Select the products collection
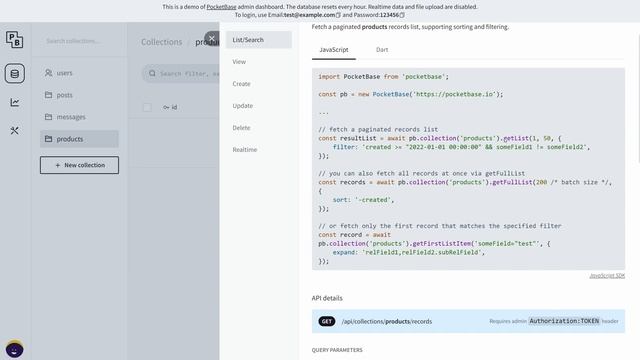 click(x=79, y=139)
